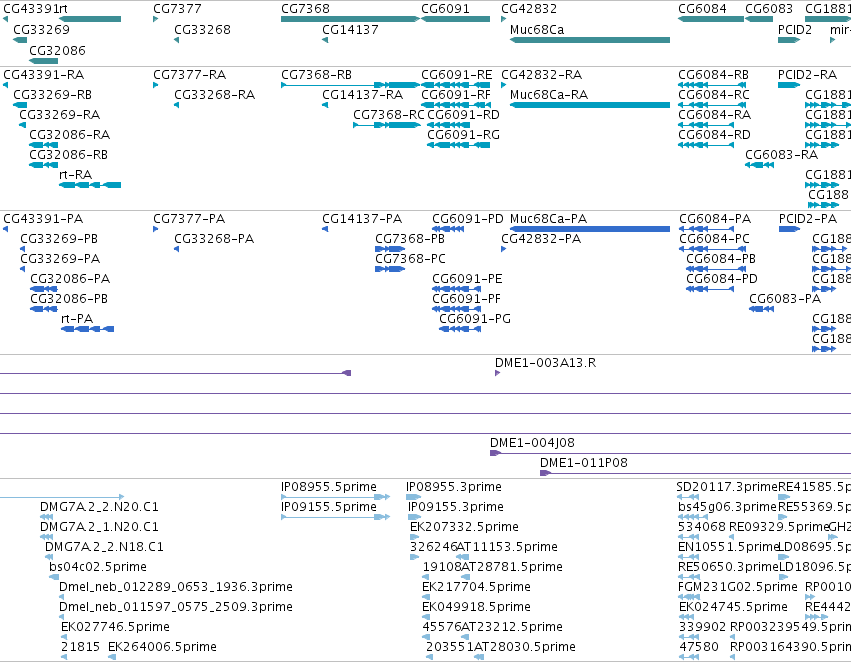
Task: Click the EK049918.5prime EST
Action: click(x=426, y=617)
